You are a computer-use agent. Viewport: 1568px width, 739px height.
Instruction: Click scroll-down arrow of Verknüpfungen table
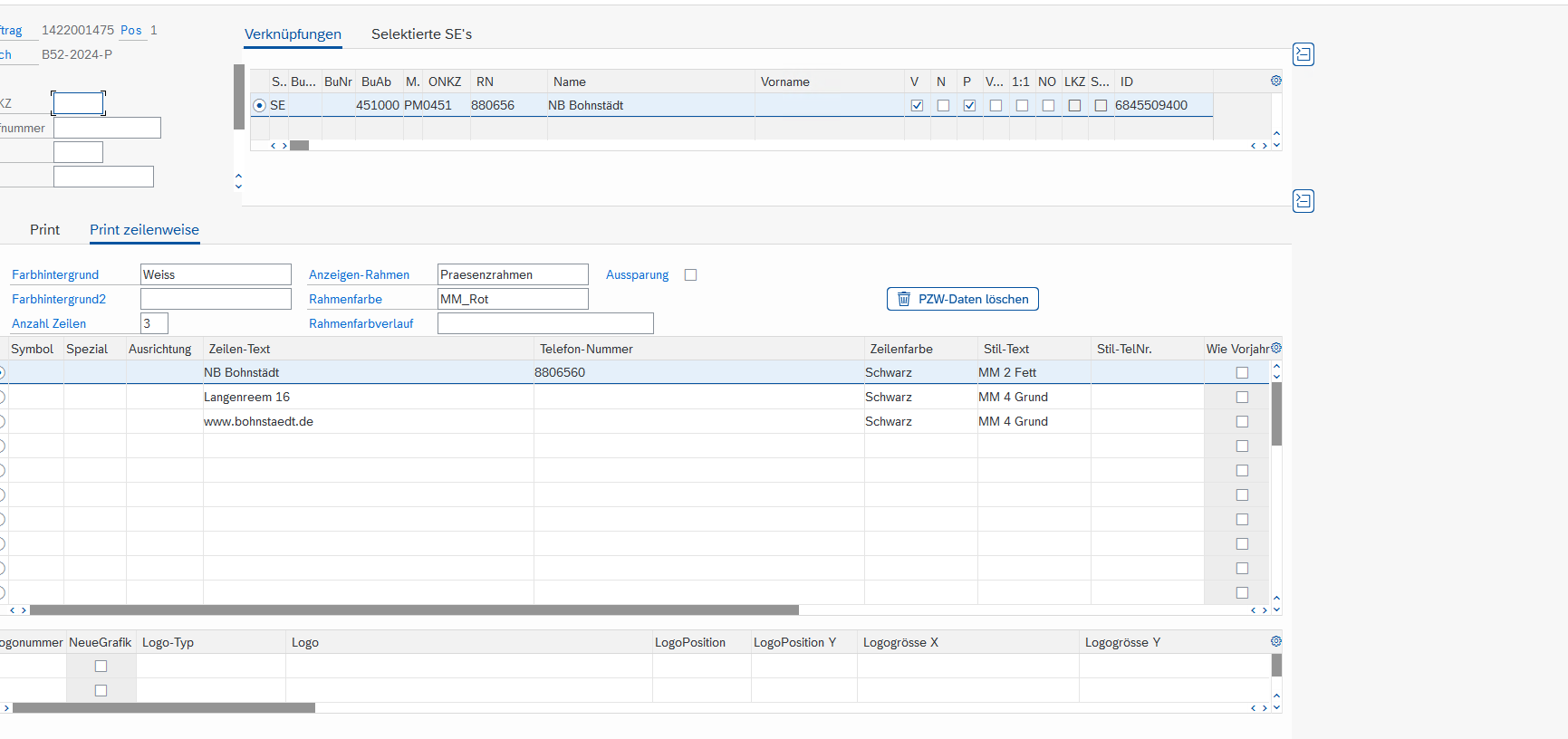[x=1276, y=145]
